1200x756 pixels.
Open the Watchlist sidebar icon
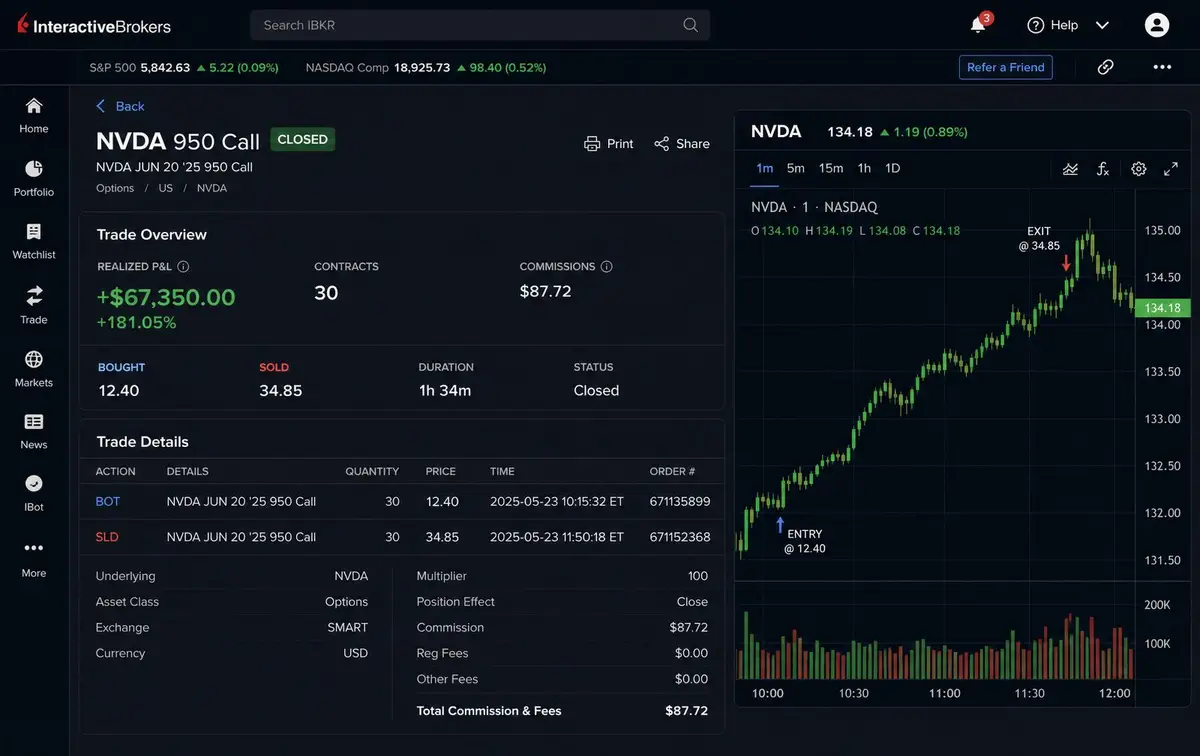pos(34,232)
